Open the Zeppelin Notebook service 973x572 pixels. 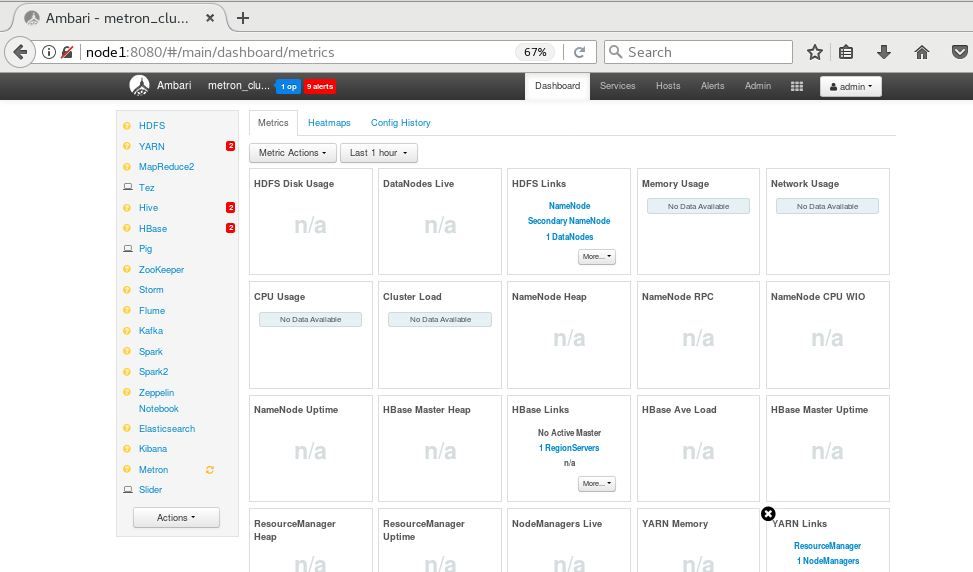(x=158, y=400)
